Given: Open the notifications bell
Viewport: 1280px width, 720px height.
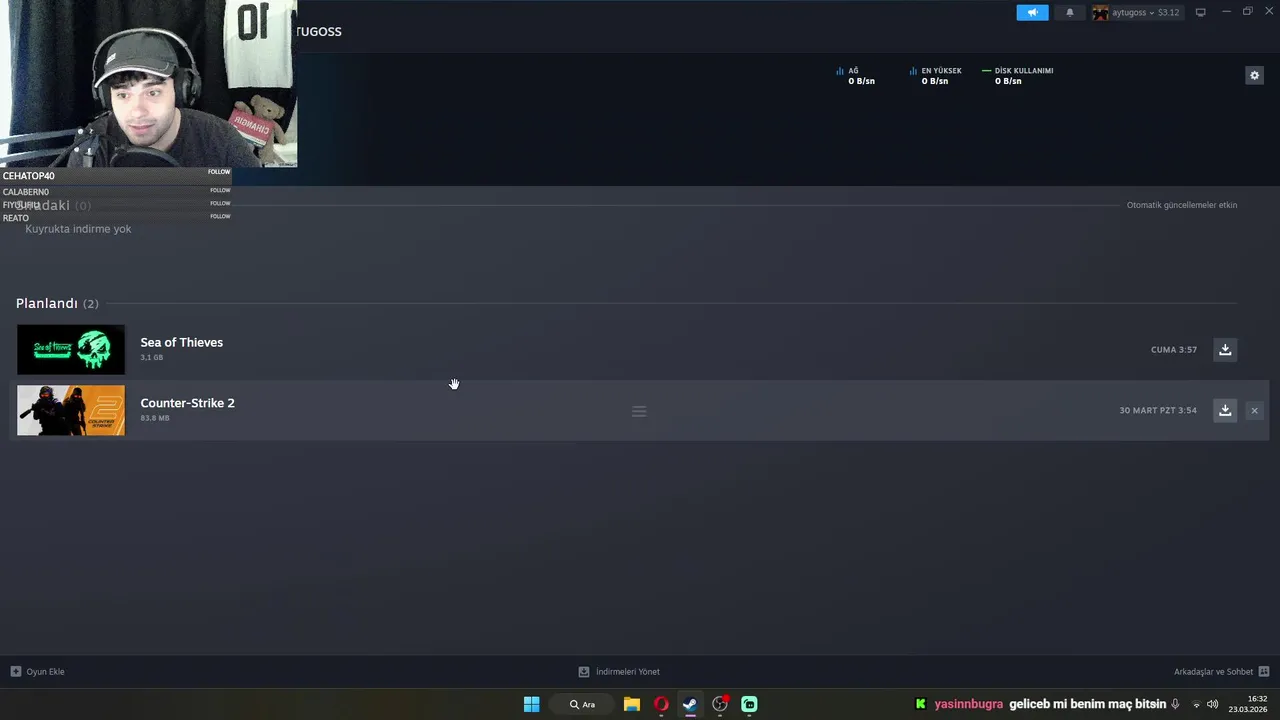Looking at the screenshot, I should 1069,12.
